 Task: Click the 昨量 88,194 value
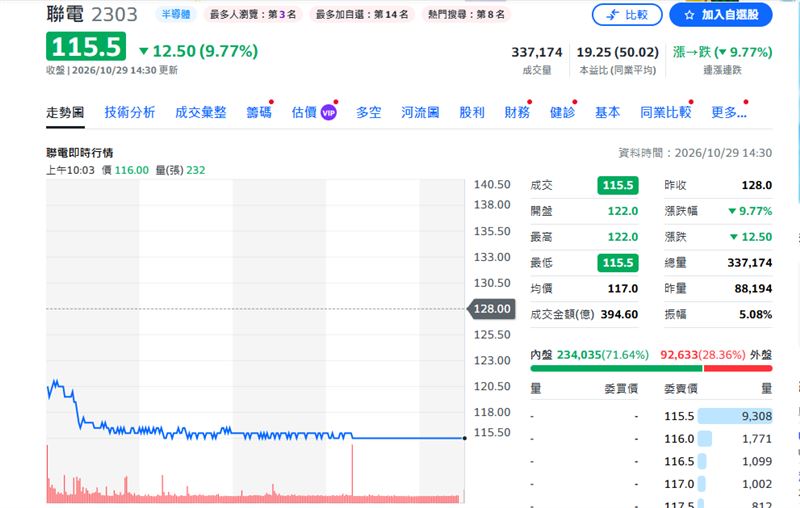pos(753,289)
